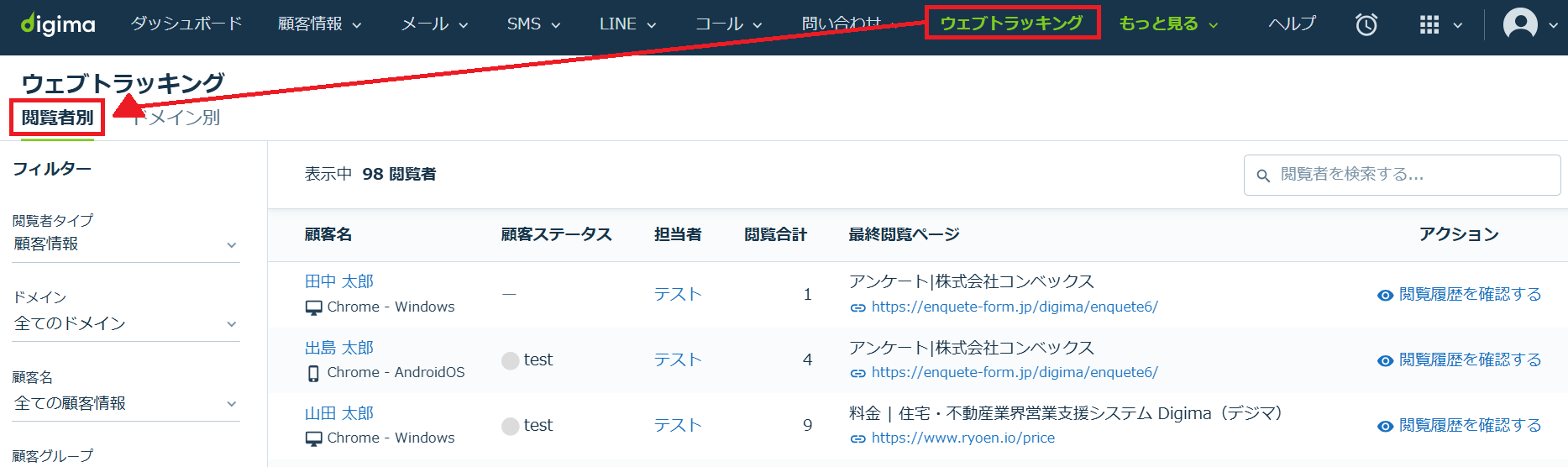Click the grey status dot for 出島 太郎
This screenshot has width=1568, height=467.
[510, 360]
